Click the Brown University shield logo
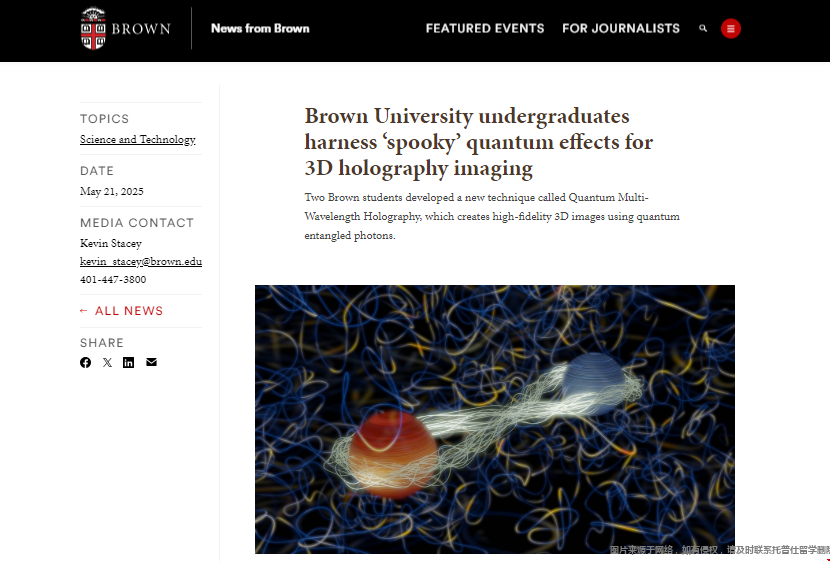Viewport: 830px width, 561px height. click(x=93, y=28)
